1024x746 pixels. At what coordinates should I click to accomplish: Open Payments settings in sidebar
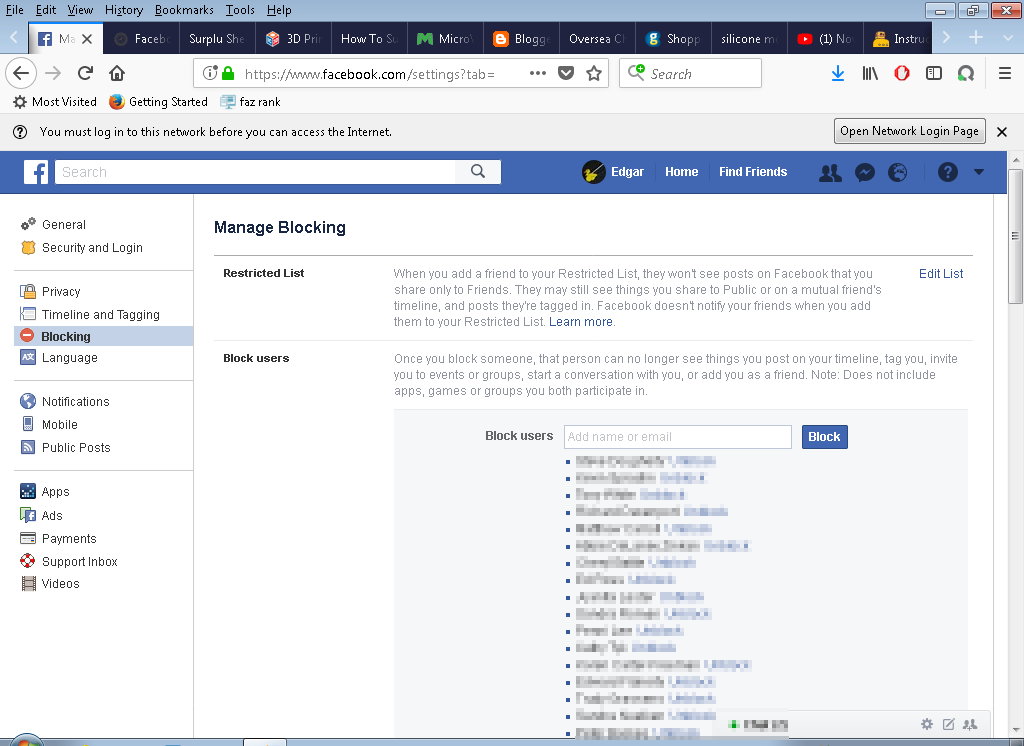click(x=58, y=538)
